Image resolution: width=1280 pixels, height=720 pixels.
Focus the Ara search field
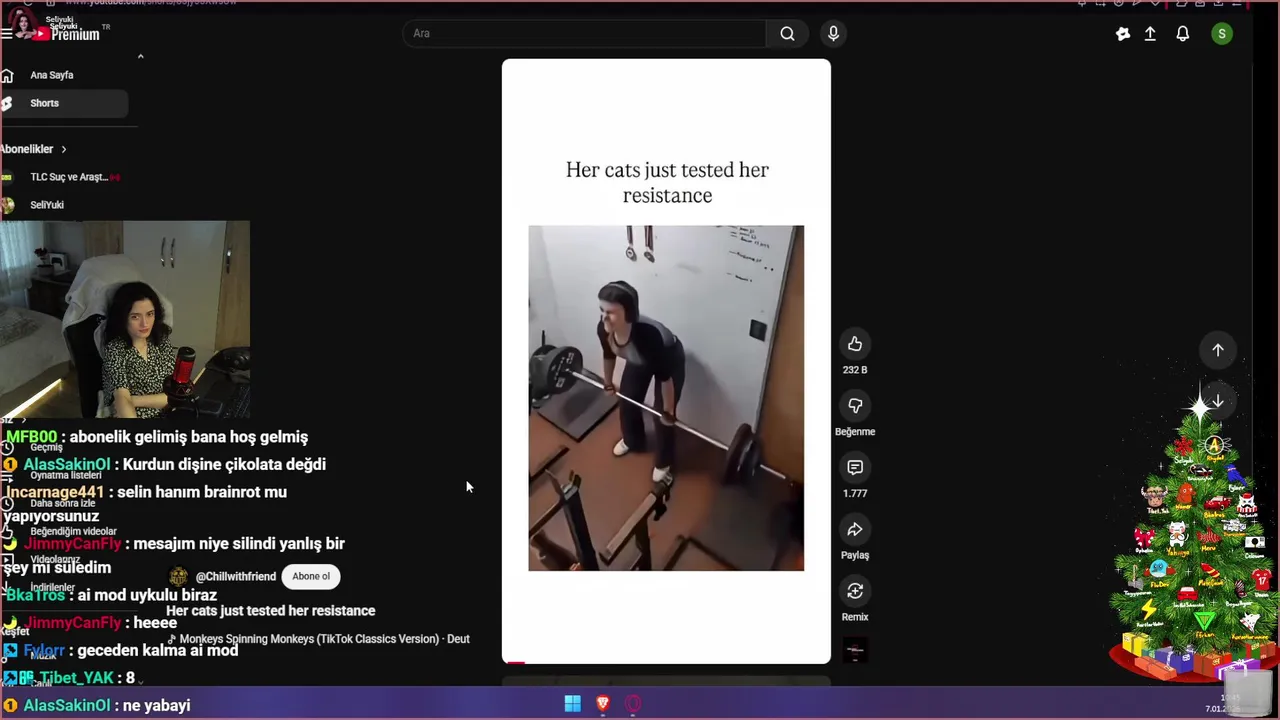585,34
